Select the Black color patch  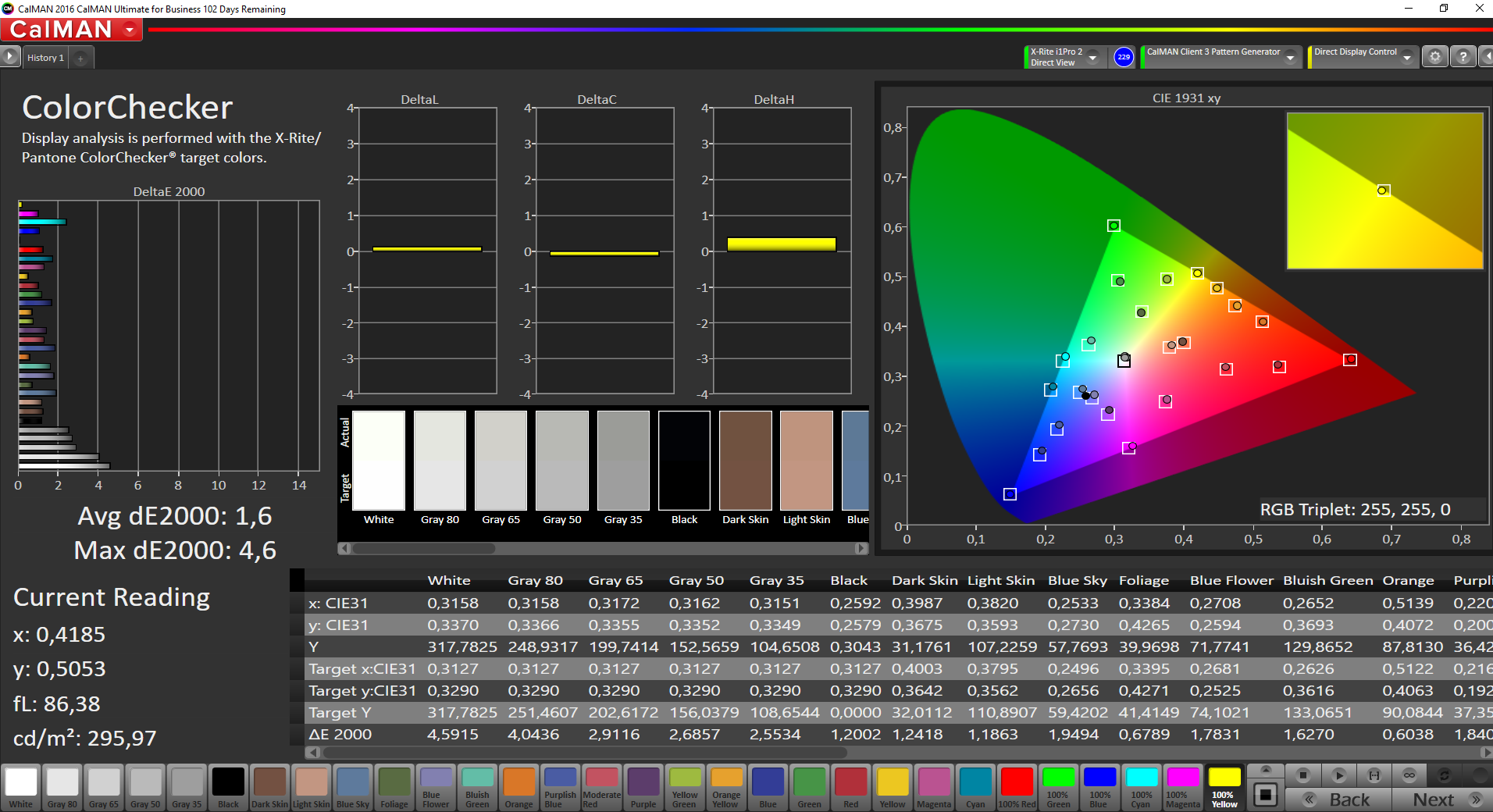coord(228,787)
